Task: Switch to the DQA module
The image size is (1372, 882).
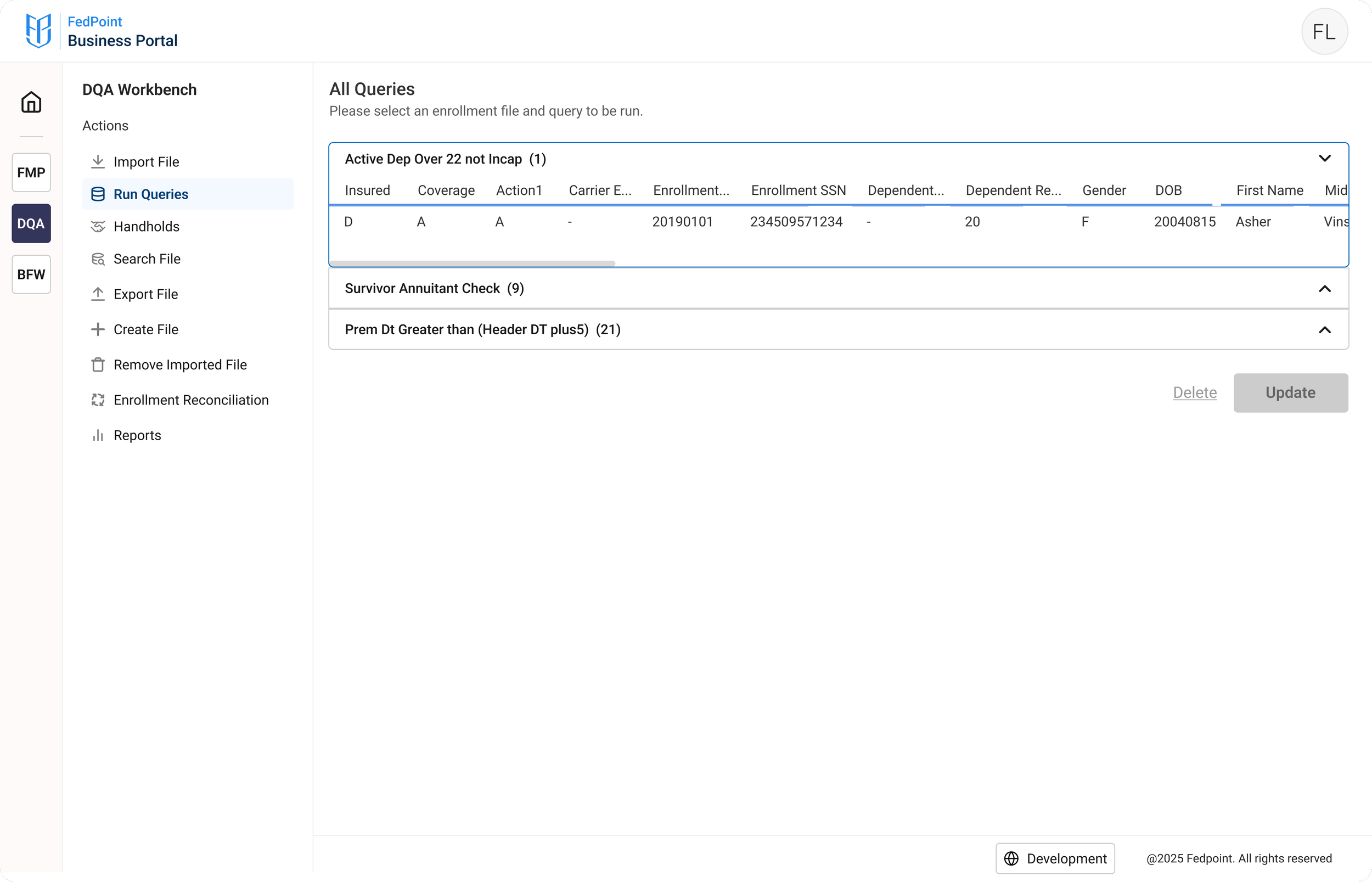Action: coord(31,223)
